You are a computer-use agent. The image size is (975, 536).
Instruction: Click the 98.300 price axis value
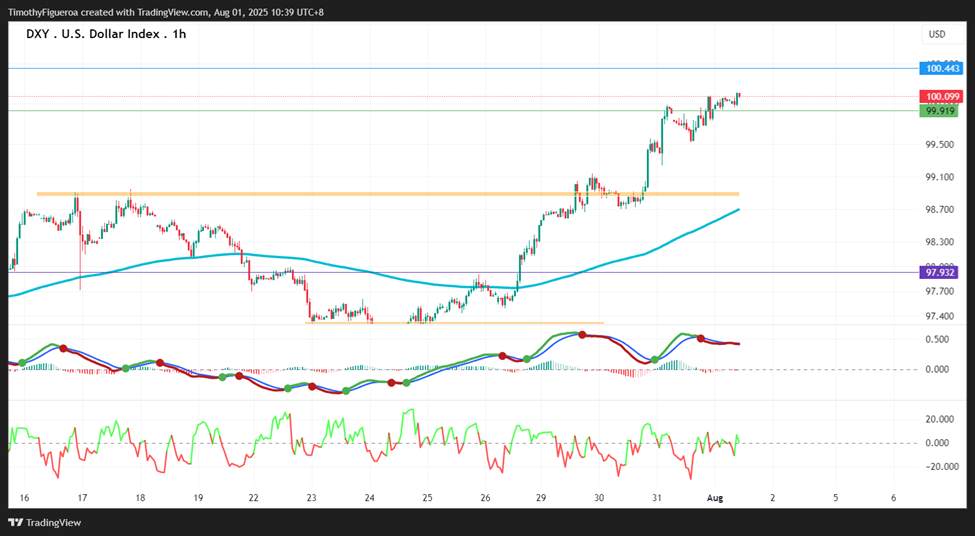click(x=940, y=242)
